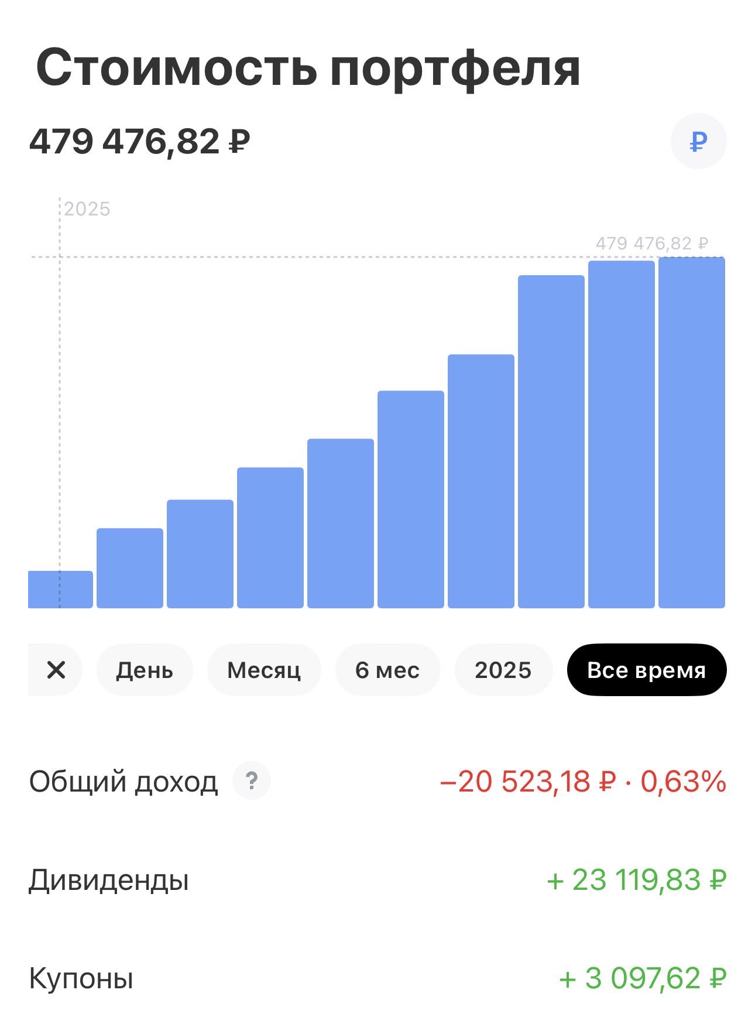Click the Стоимость портфеля heading
This screenshot has height=1024, width=755.
point(308,68)
